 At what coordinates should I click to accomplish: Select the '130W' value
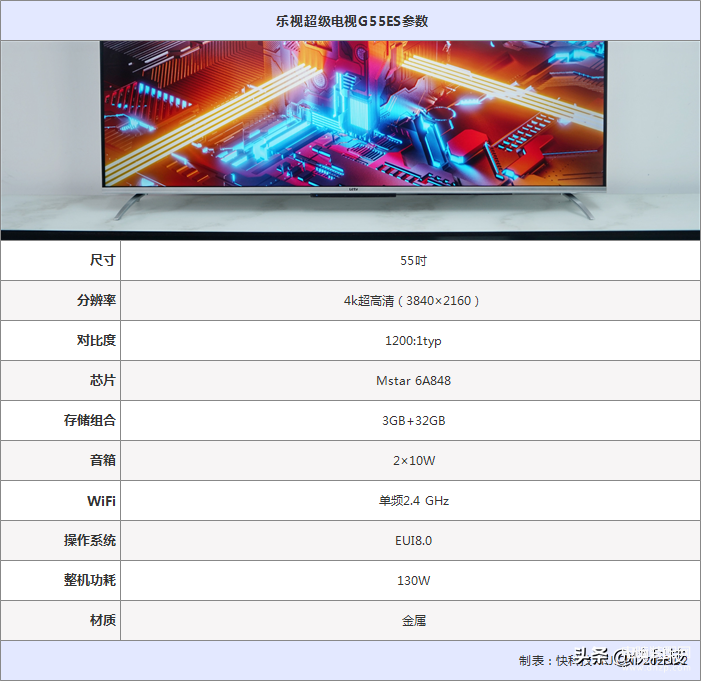[x=414, y=580]
